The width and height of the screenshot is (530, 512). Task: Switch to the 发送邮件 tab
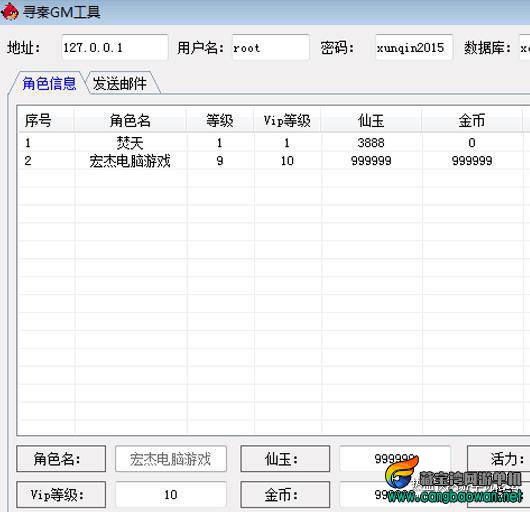[x=120, y=83]
